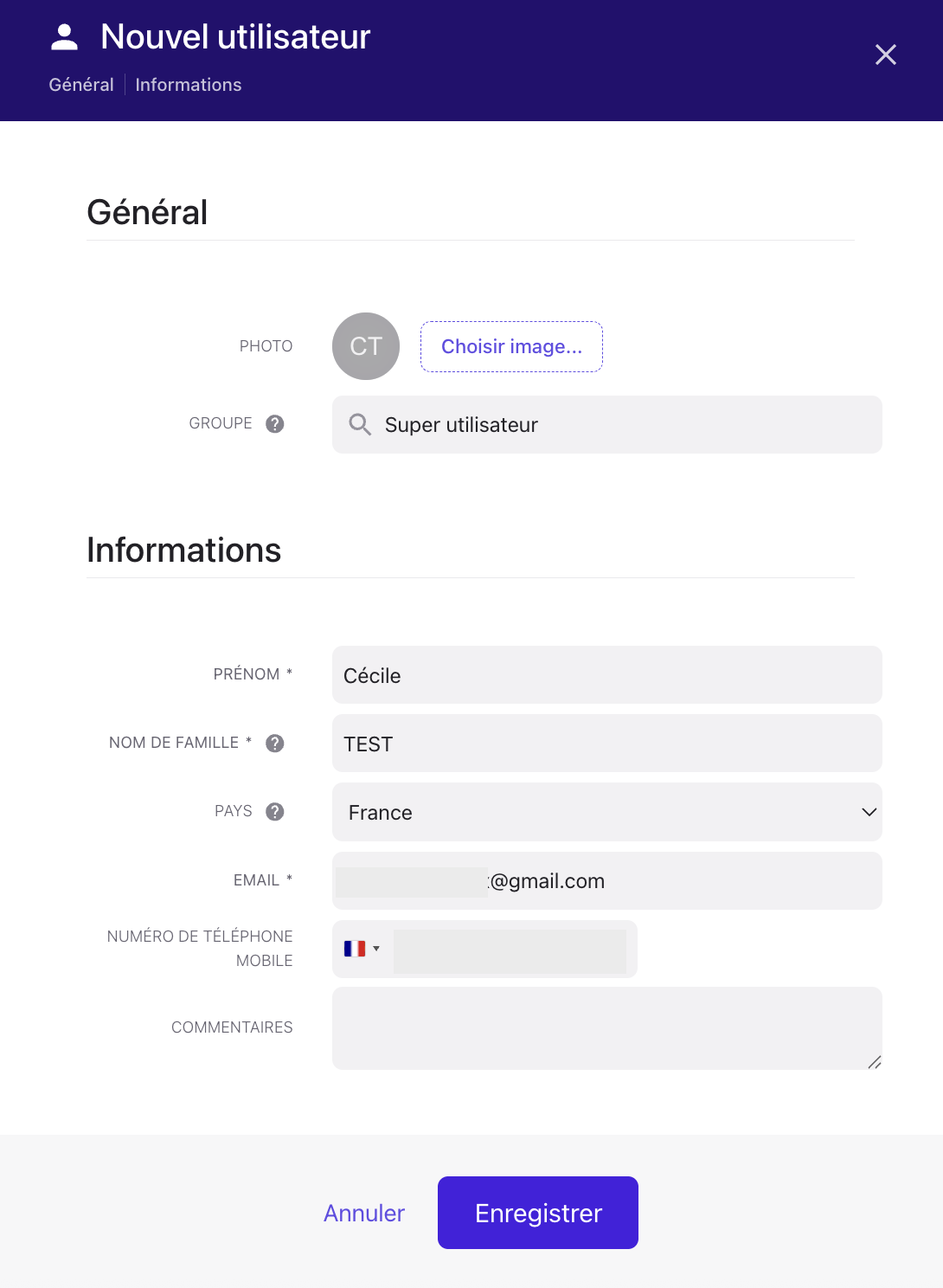Jump to the Informations tab
Screen dimensions: 943x1288
pyautogui.click(x=189, y=85)
